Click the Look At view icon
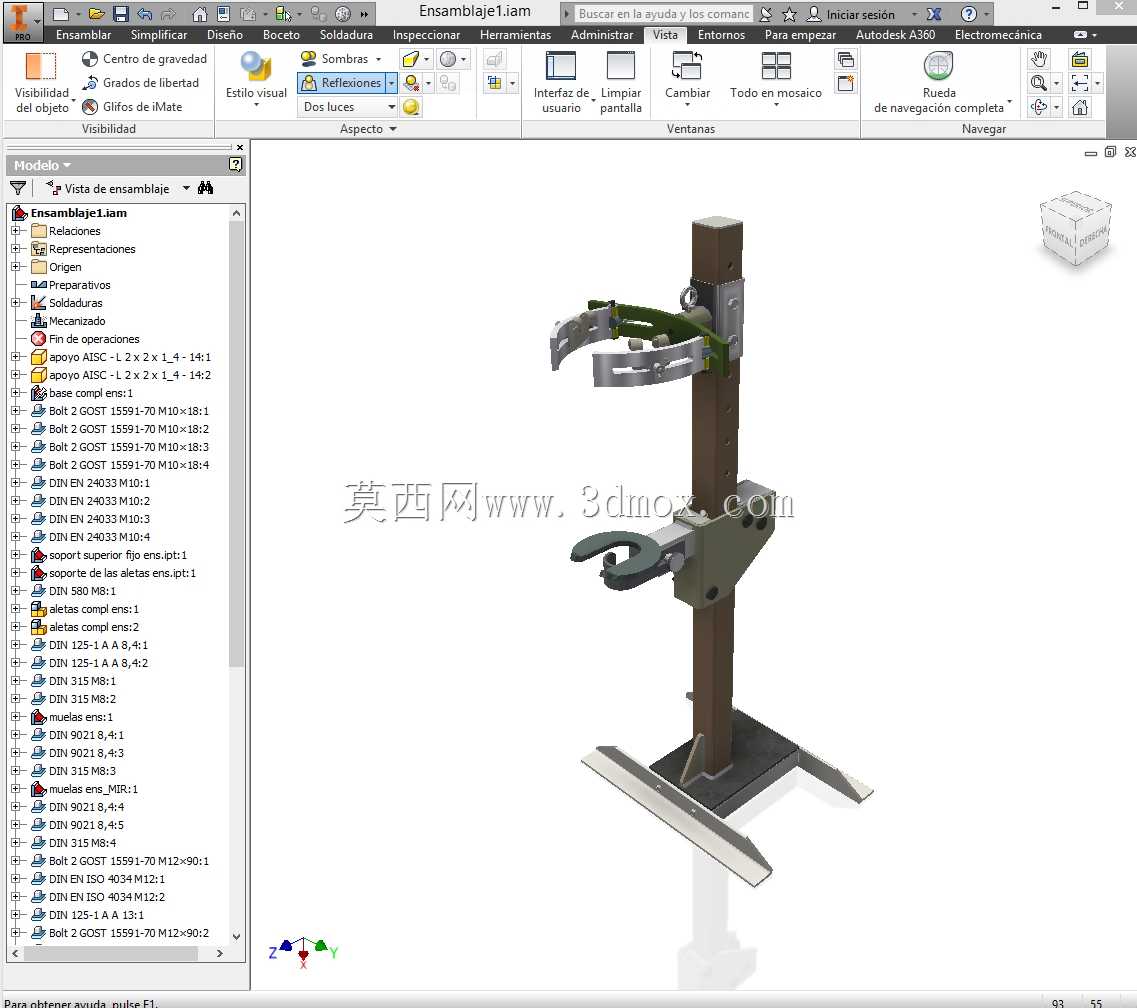 [1080, 59]
